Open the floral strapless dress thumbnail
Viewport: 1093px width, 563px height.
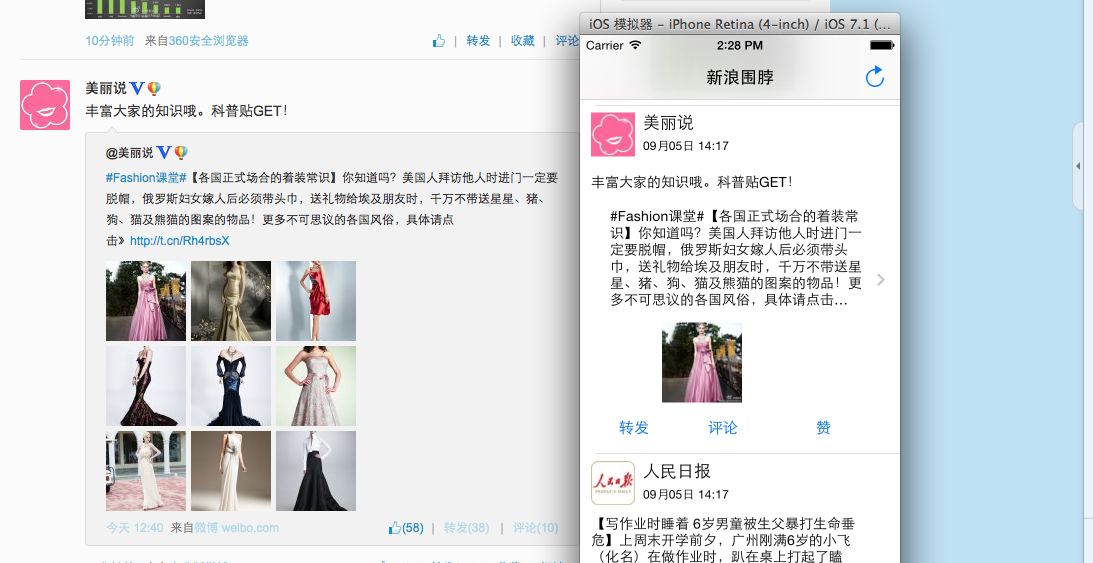pyautogui.click(x=316, y=386)
